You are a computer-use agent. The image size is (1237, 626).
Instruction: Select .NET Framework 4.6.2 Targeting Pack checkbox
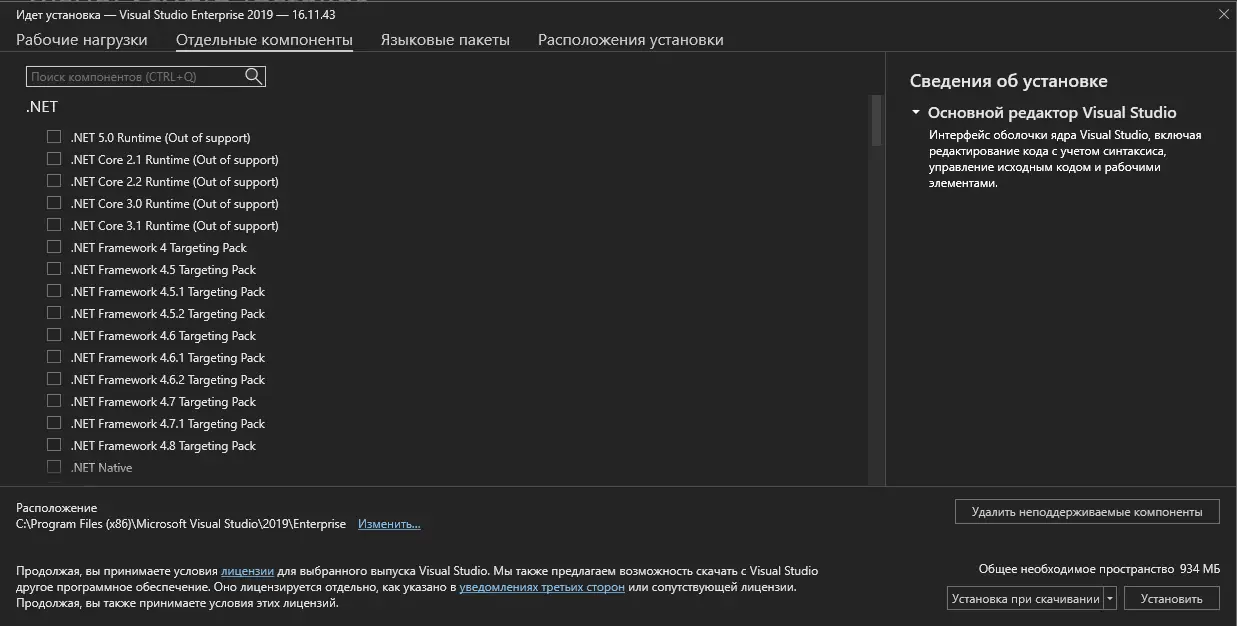click(54, 379)
